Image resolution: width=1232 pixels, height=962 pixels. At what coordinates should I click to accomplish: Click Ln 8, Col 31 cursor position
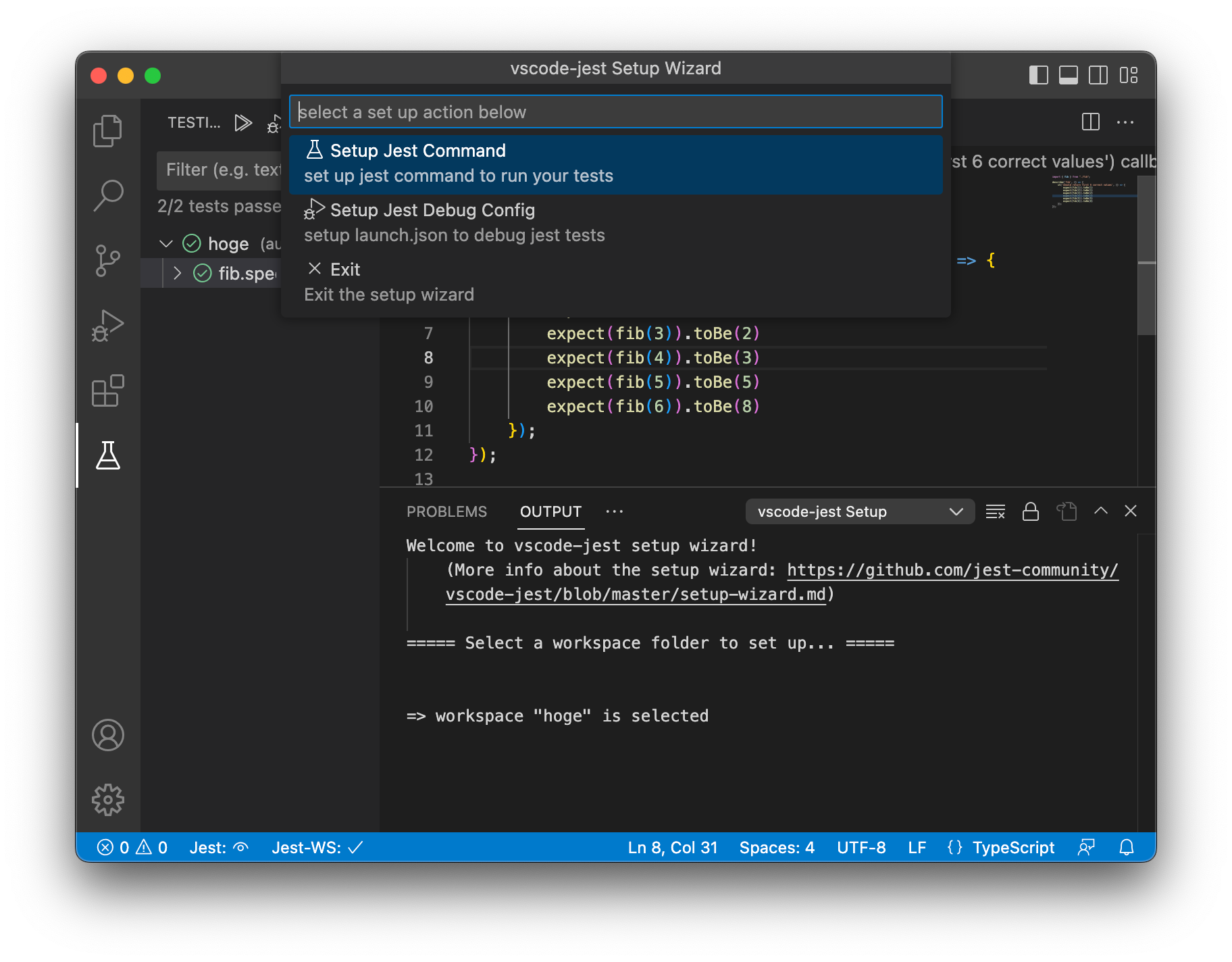pos(673,847)
